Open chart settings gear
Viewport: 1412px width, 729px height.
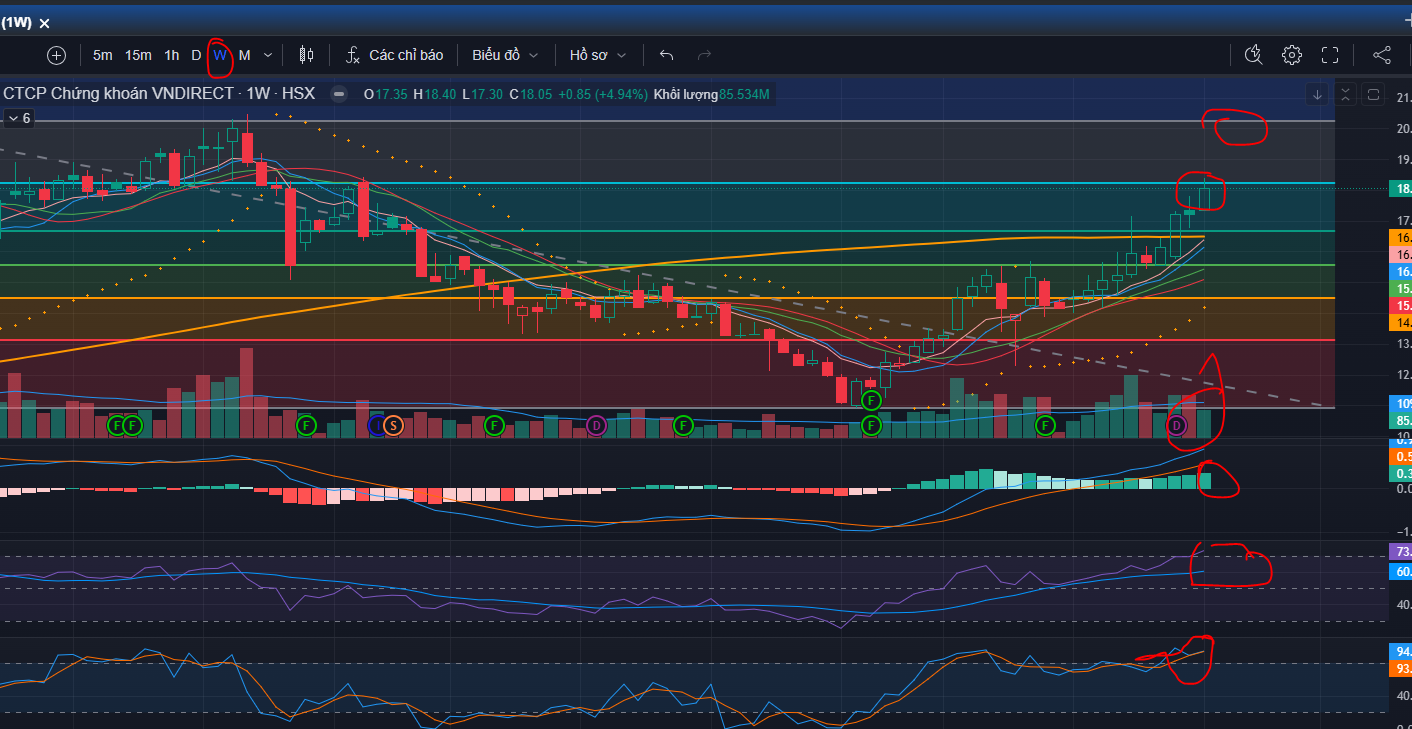pyautogui.click(x=1292, y=55)
